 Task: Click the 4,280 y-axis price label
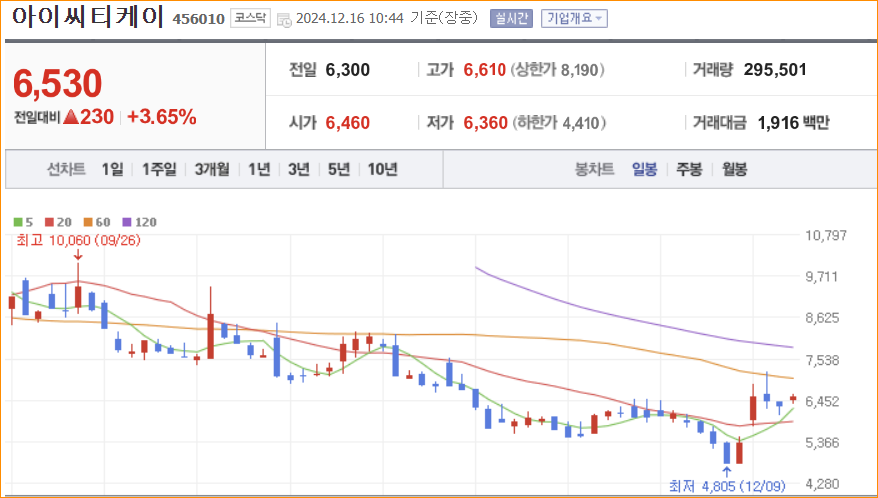coord(821,484)
